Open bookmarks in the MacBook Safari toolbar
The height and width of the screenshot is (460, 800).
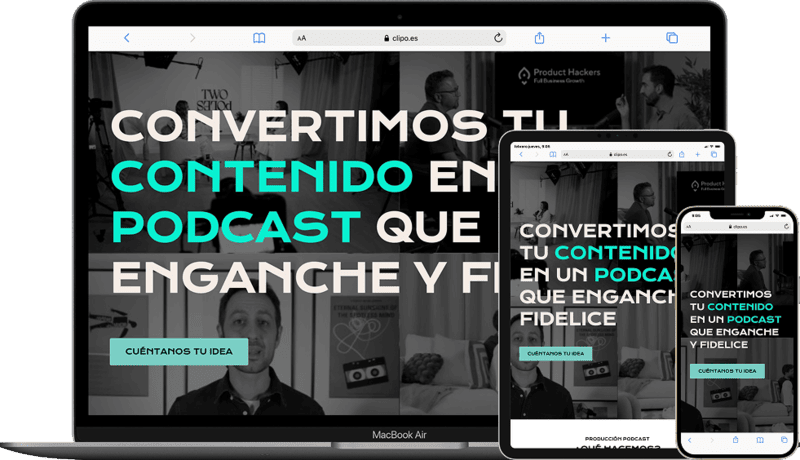pos(259,38)
